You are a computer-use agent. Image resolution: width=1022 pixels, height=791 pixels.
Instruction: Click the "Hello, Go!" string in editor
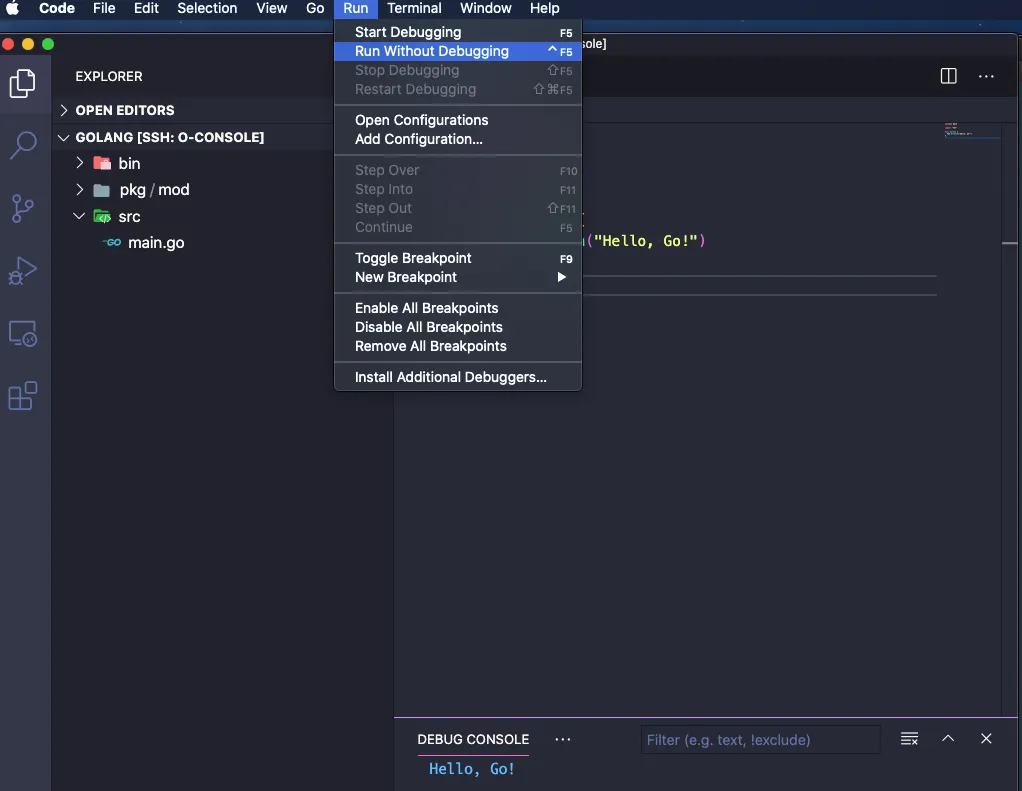(x=645, y=241)
